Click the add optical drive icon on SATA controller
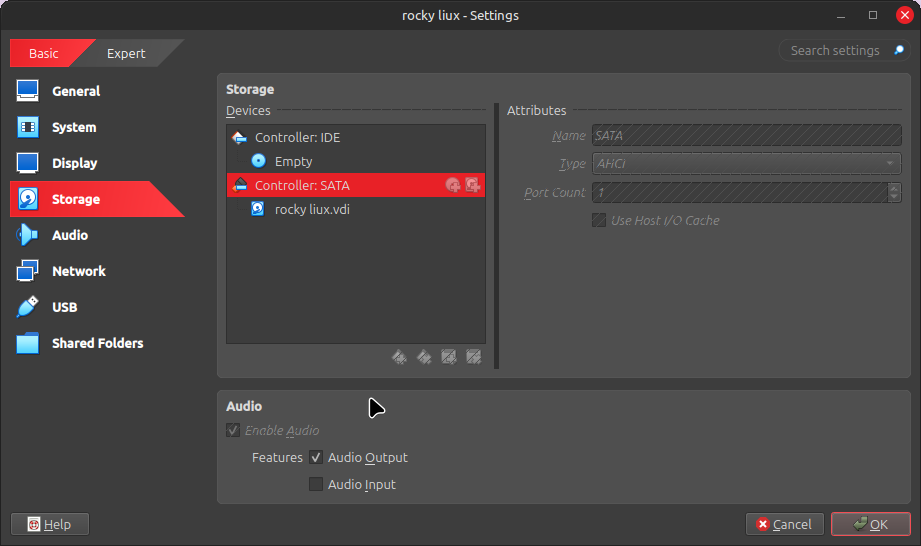Viewport: 921px width, 546px height. tap(453, 185)
